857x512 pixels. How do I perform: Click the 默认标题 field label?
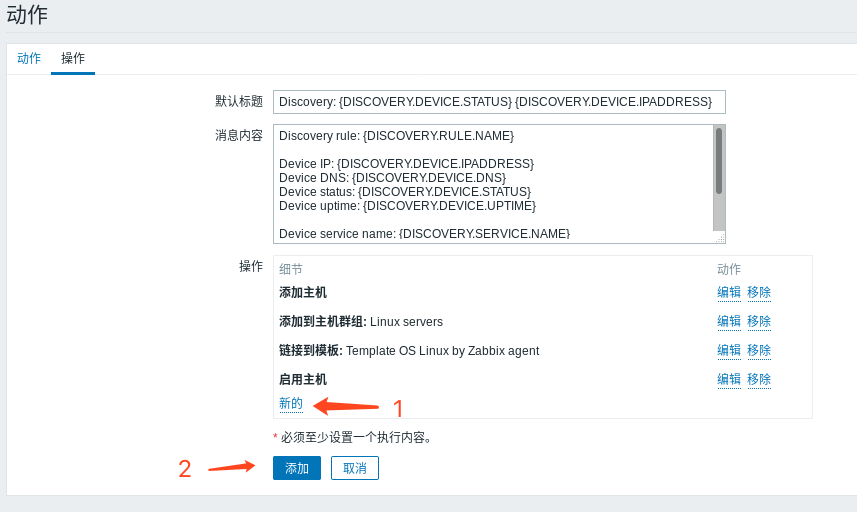click(x=238, y=102)
